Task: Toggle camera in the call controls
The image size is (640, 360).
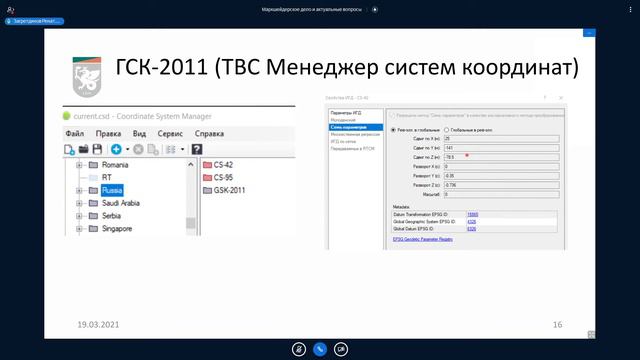Action: click(x=341, y=349)
